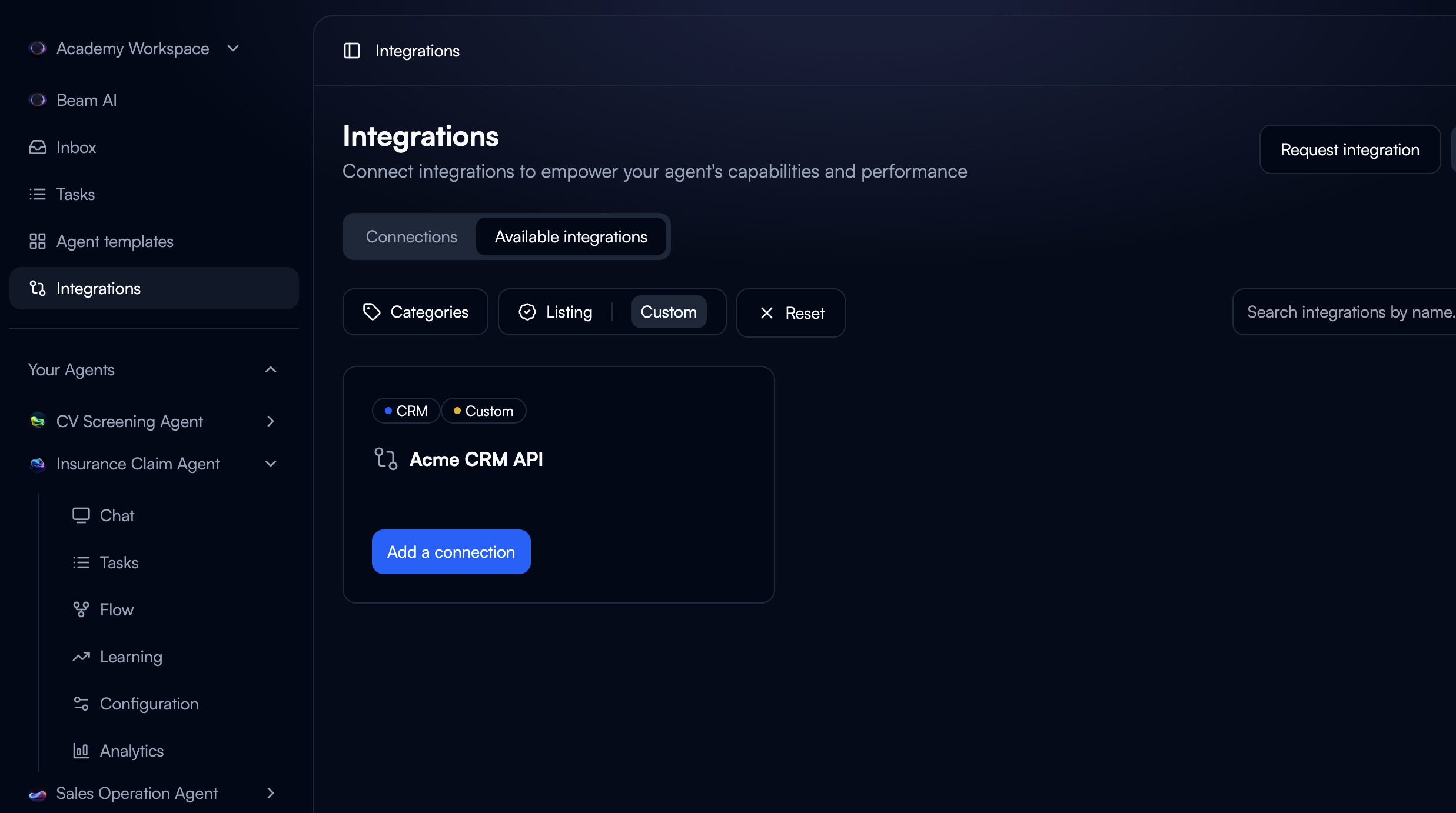
Task: Open Agent templates via its grid icon
Action: pyautogui.click(x=37, y=241)
